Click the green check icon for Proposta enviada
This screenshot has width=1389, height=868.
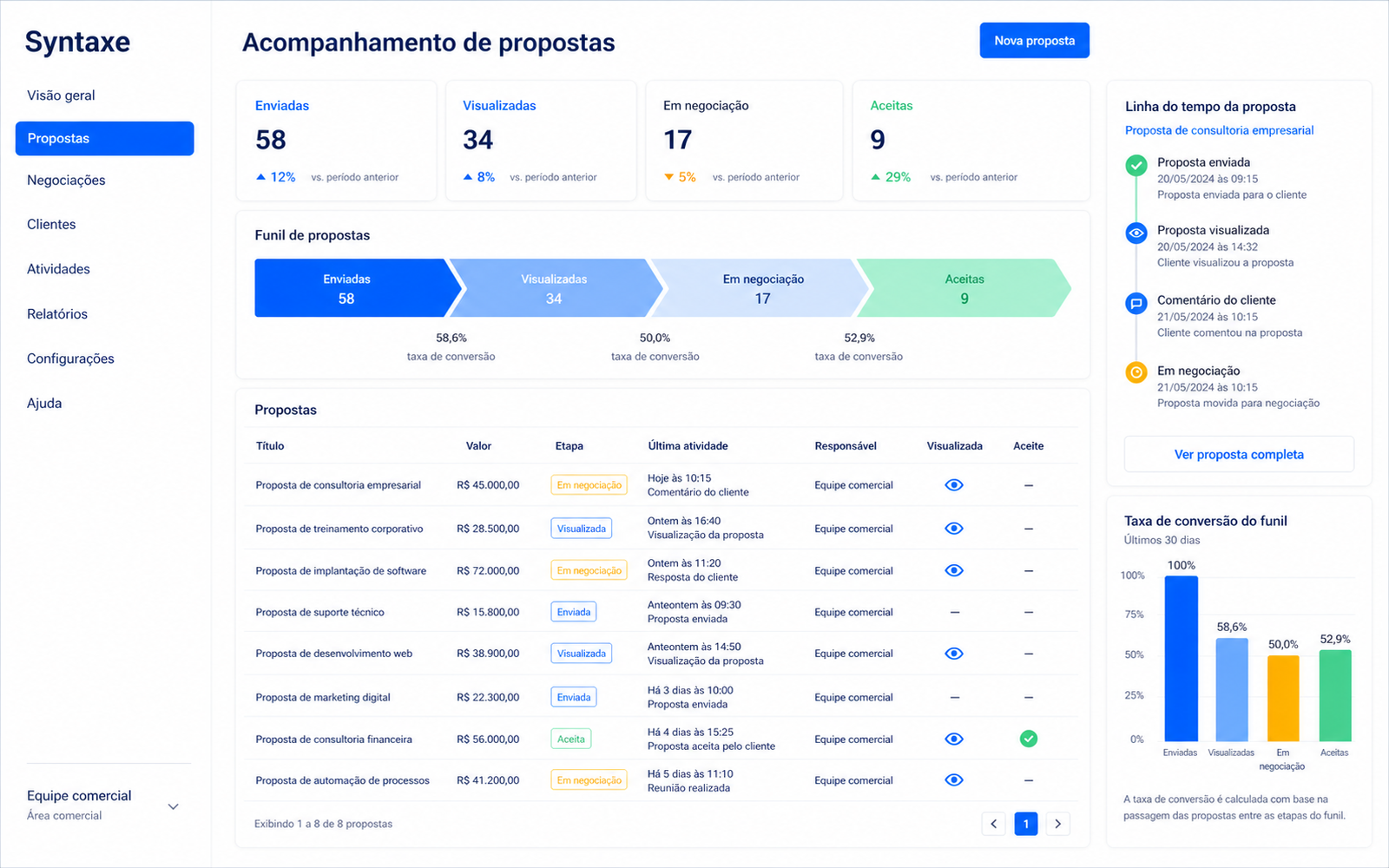pos(1136,165)
